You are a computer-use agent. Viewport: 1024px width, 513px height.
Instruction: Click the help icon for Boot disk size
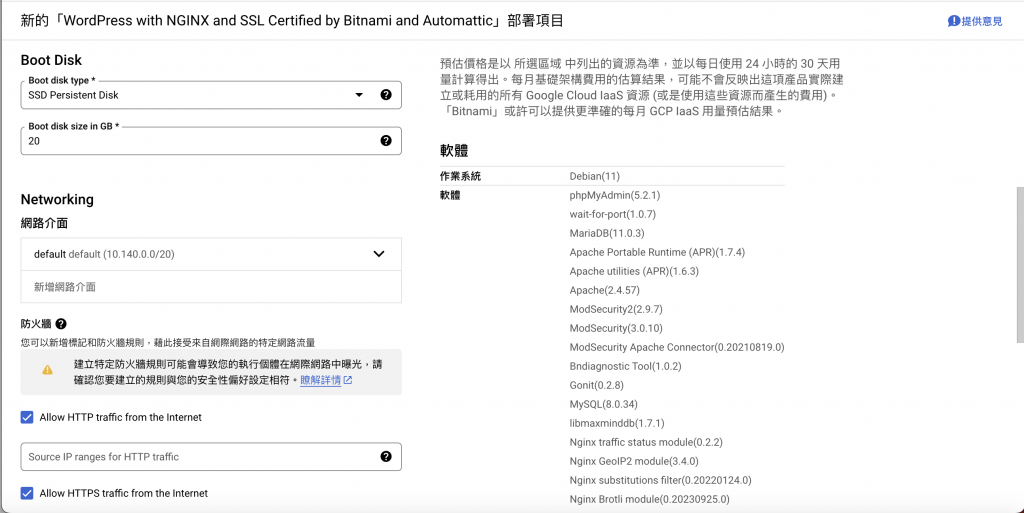pyautogui.click(x=386, y=140)
